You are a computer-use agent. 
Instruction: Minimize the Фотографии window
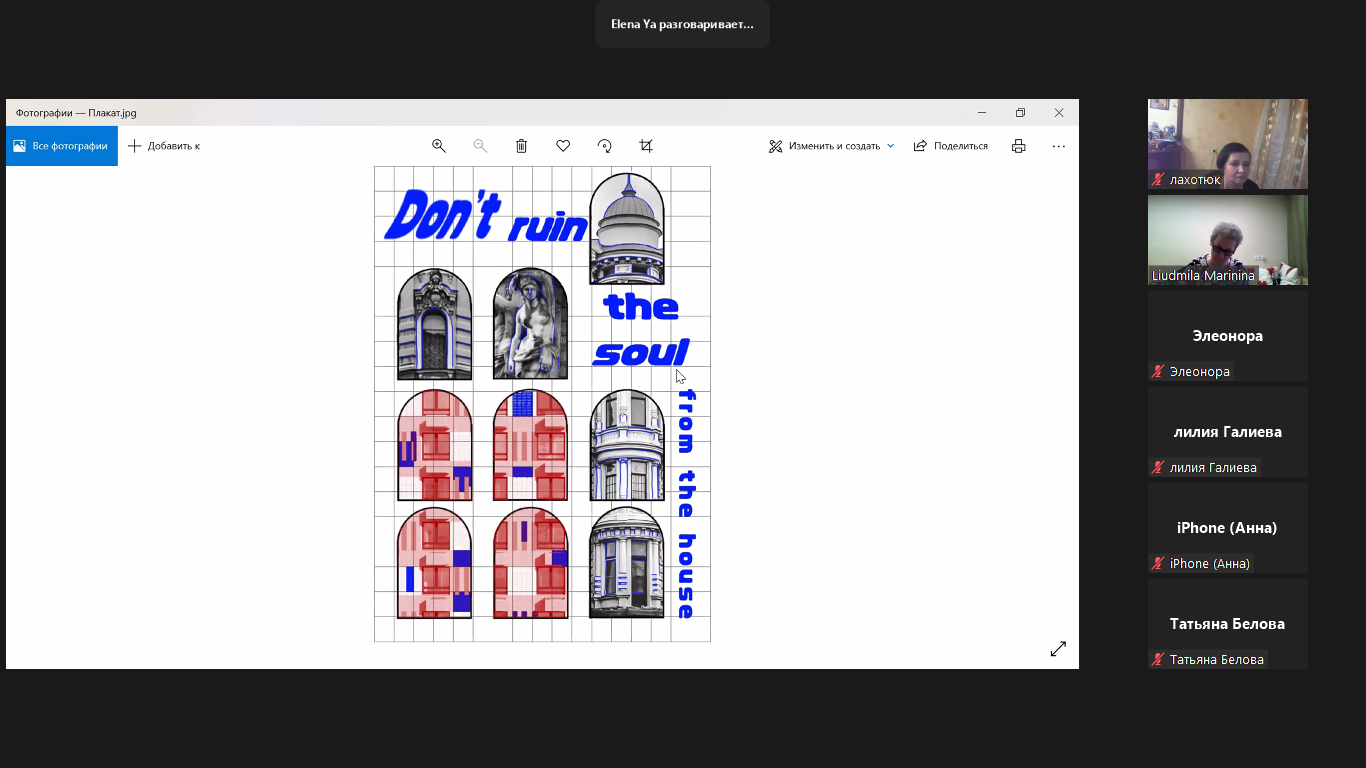(x=982, y=113)
